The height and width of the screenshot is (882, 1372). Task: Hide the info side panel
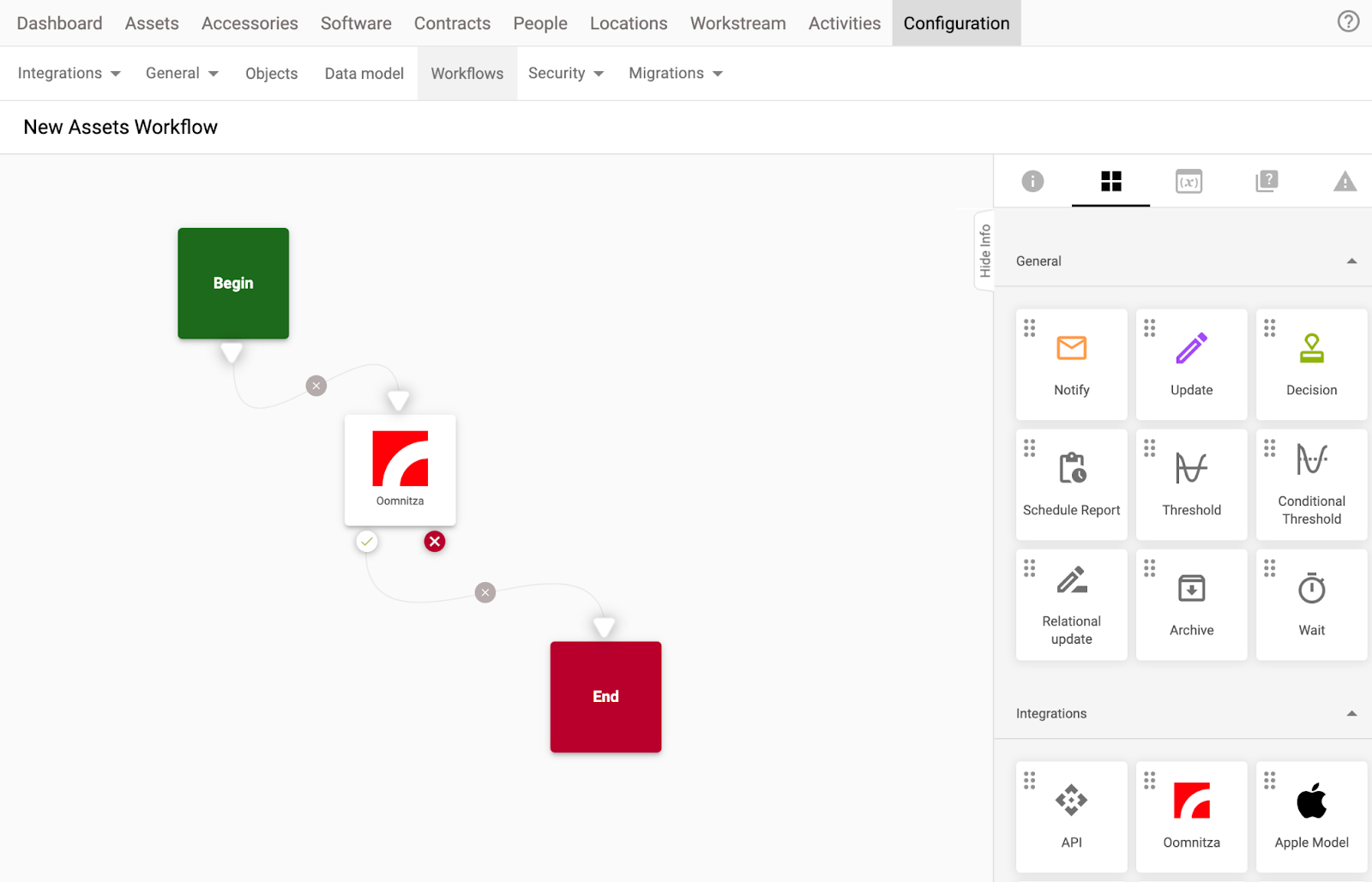click(984, 251)
